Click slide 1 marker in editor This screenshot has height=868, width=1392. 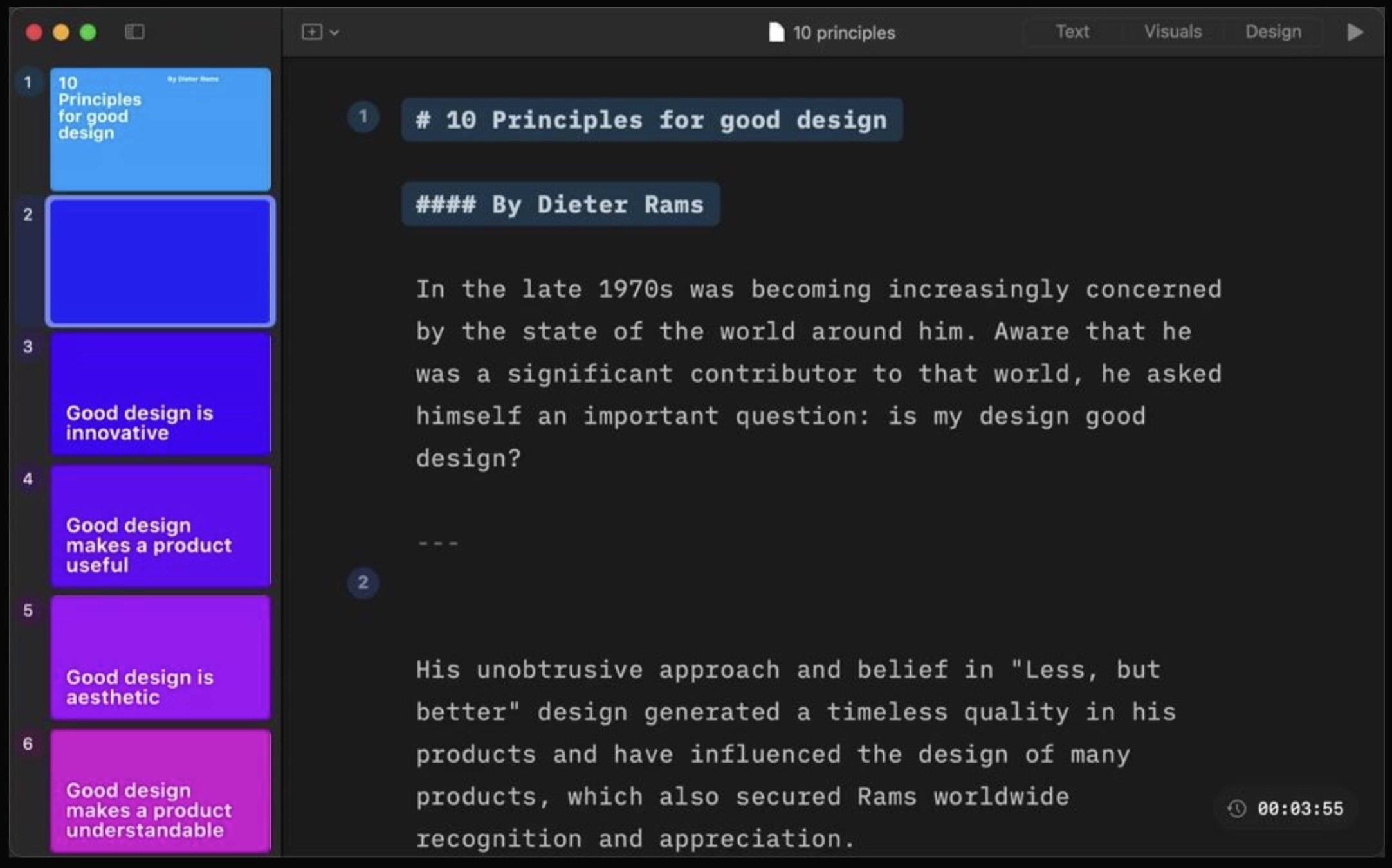pos(363,117)
